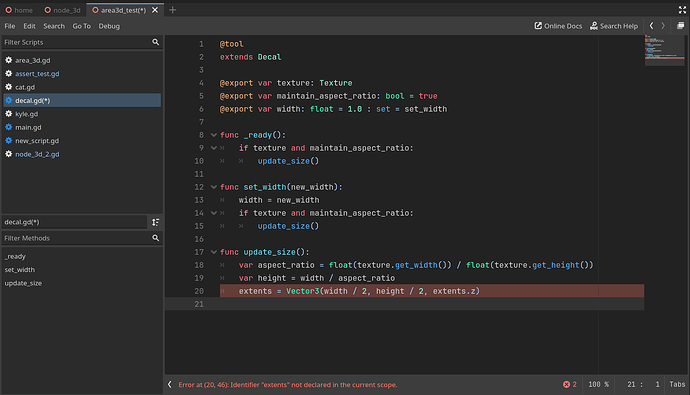
Task: Click the gear icon beside decal.gd(*)
Action: point(8,100)
